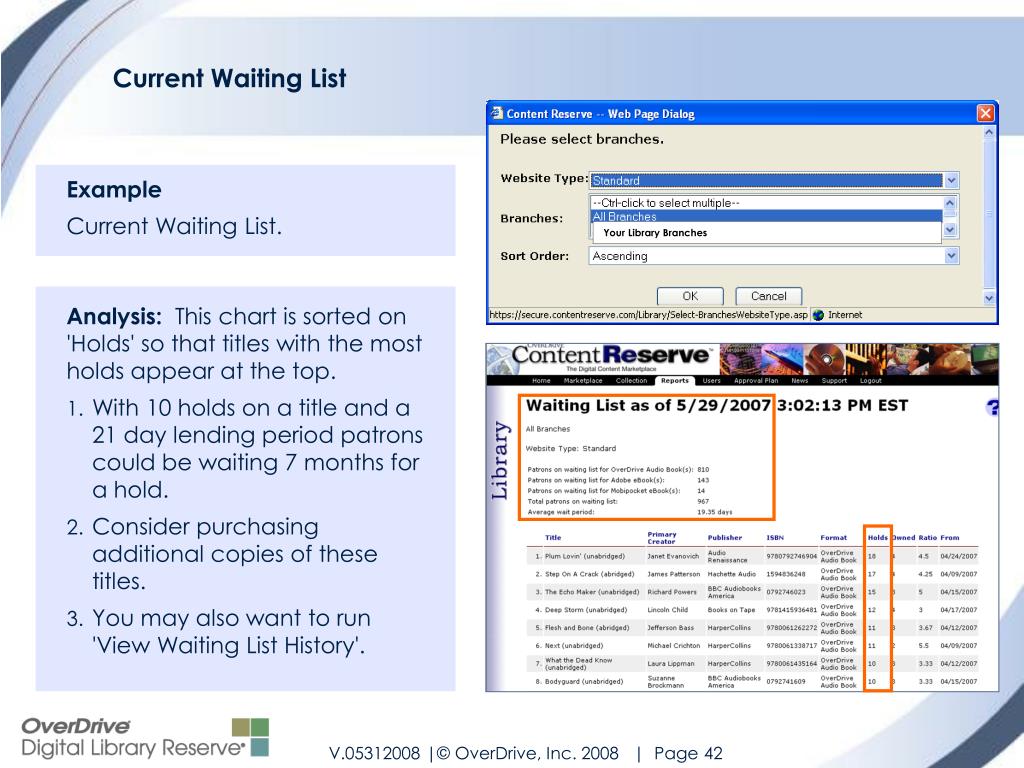Click the ContentReserve logo
The height and width of the screenshot is (768, 1024).
point(610,355)
